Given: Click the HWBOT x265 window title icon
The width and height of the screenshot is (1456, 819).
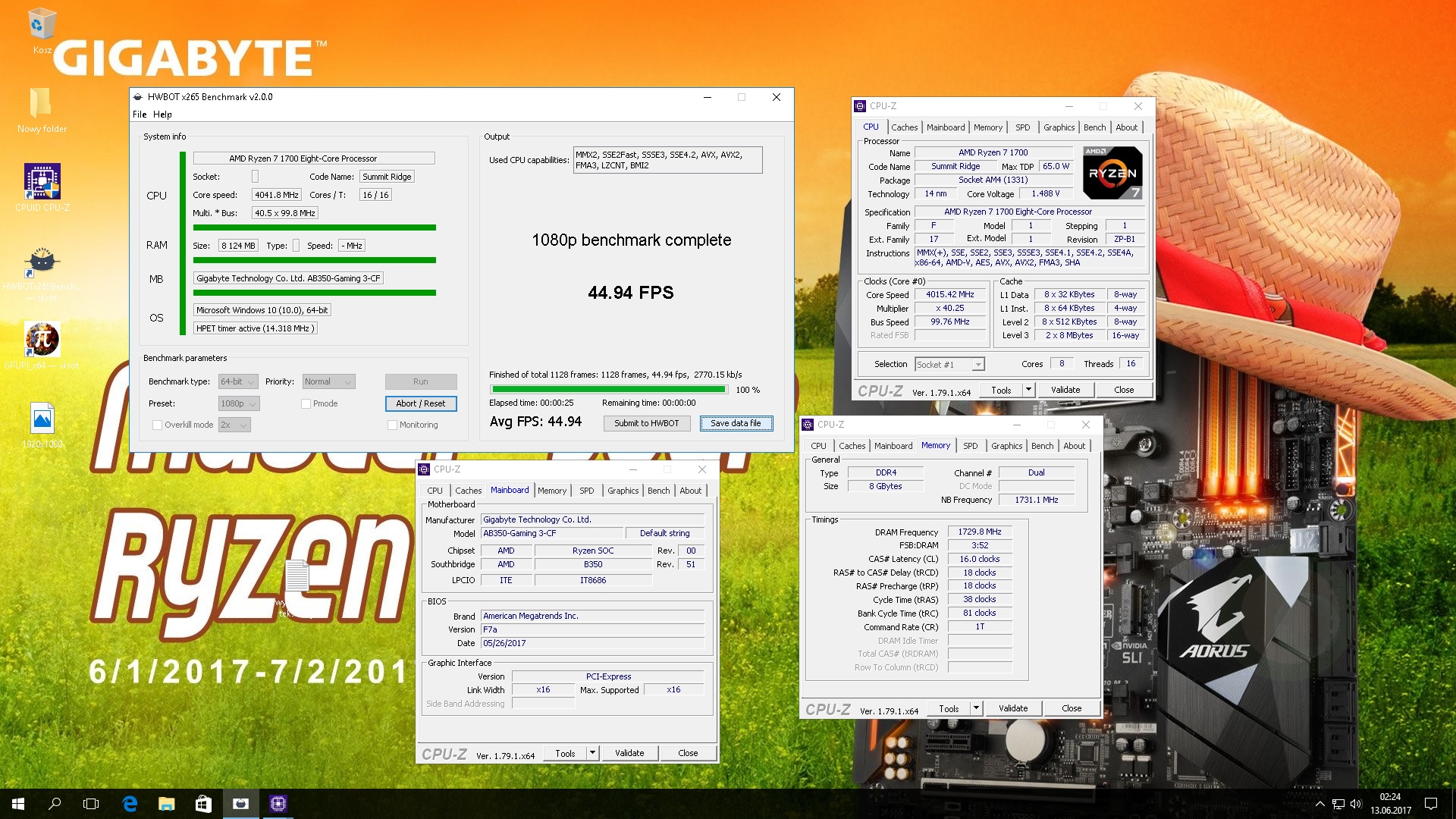Looking at the screenshot, I should click(137, 97).
